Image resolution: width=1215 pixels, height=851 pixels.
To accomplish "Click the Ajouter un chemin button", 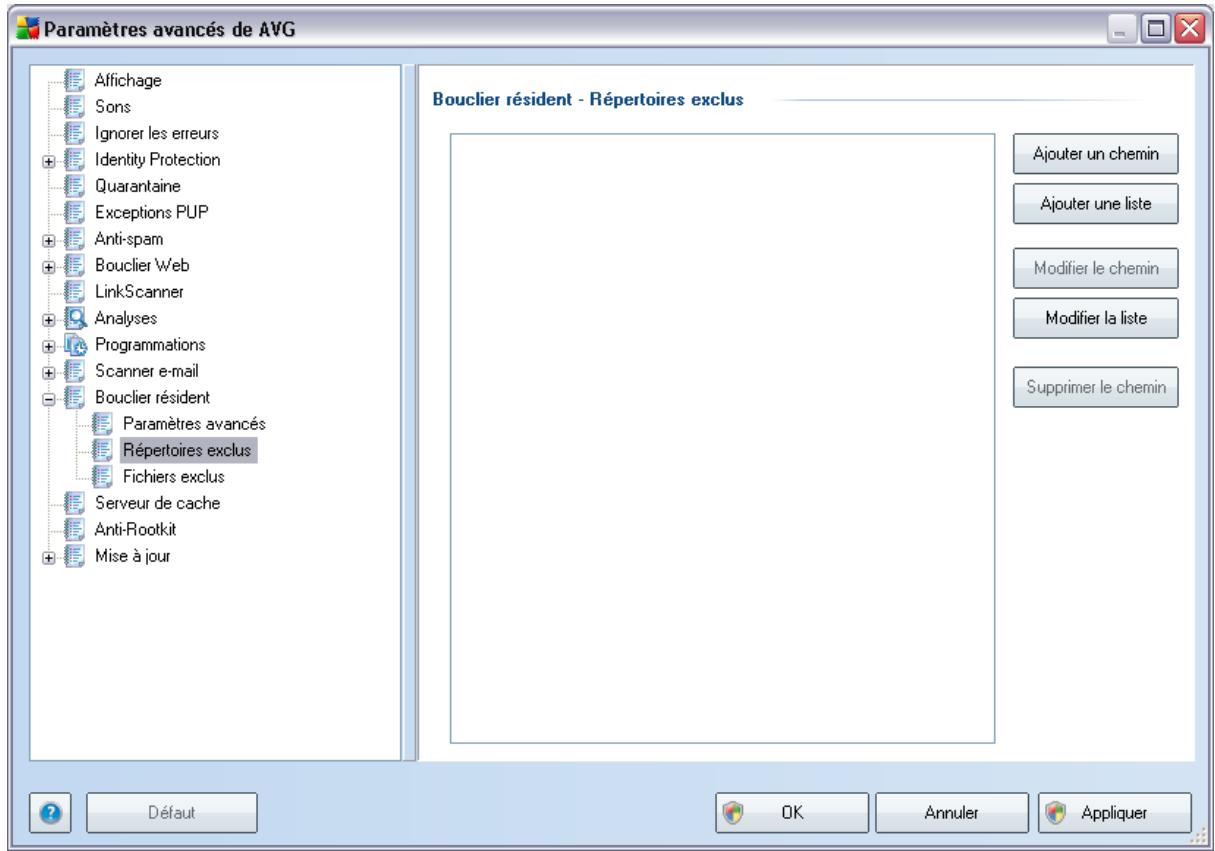I will [x=1097, y=155].
